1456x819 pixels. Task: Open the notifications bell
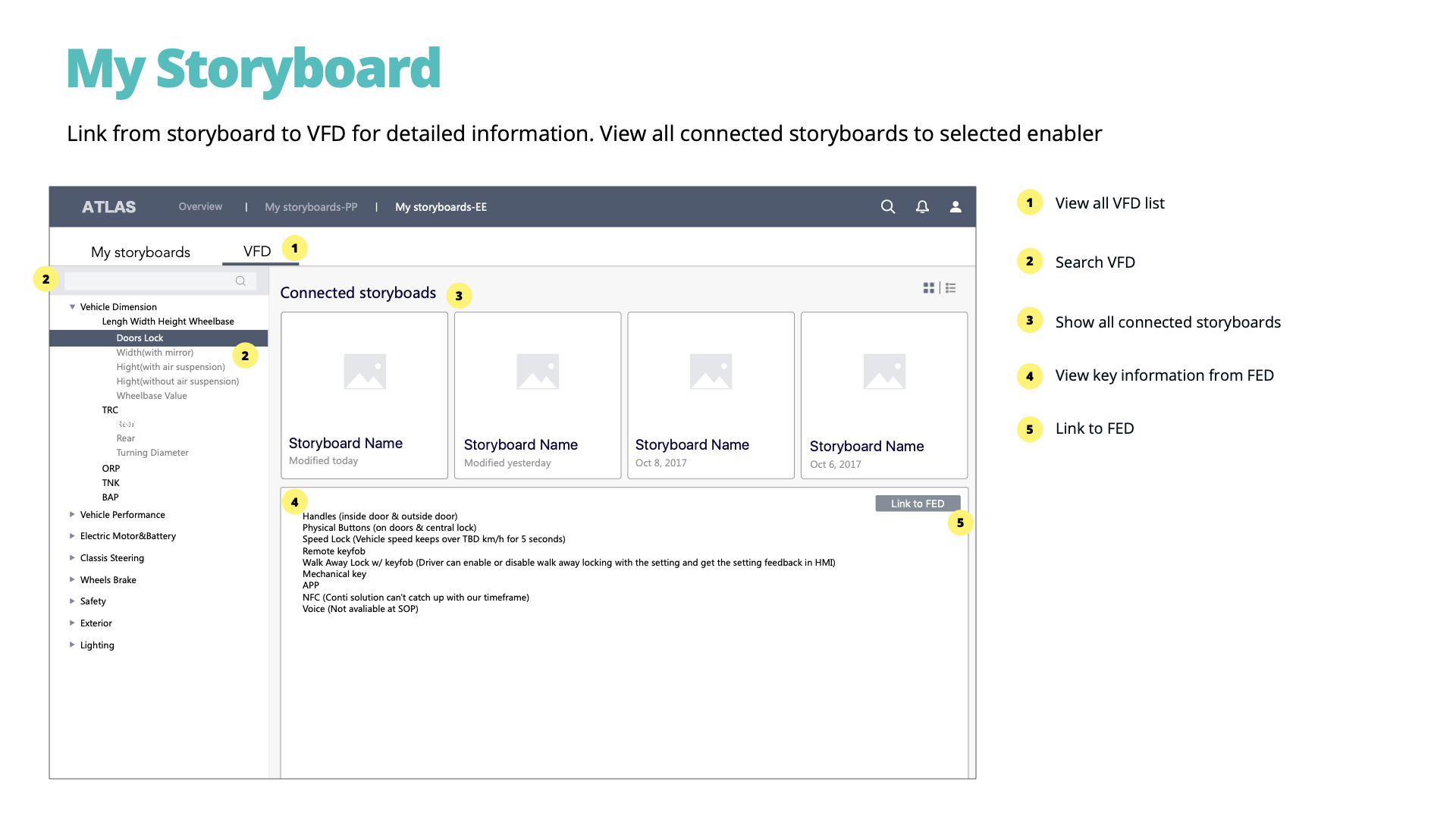coord(922,206)
